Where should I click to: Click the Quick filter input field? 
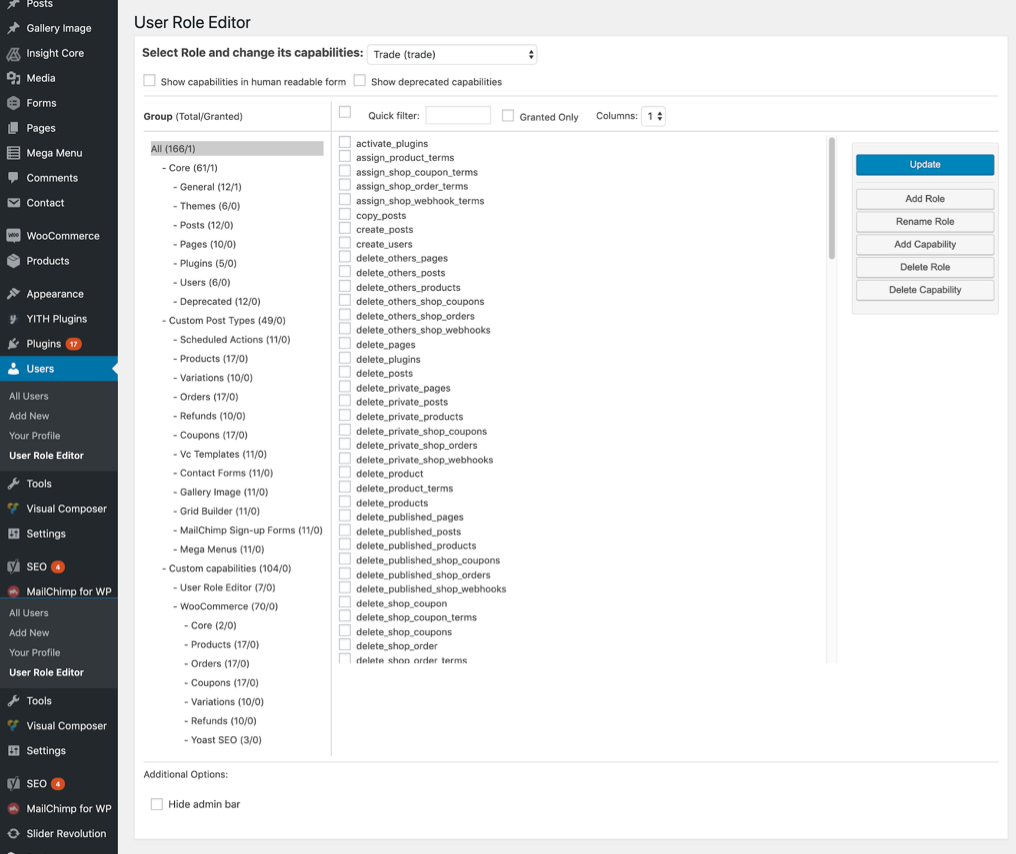pos(457,115)
